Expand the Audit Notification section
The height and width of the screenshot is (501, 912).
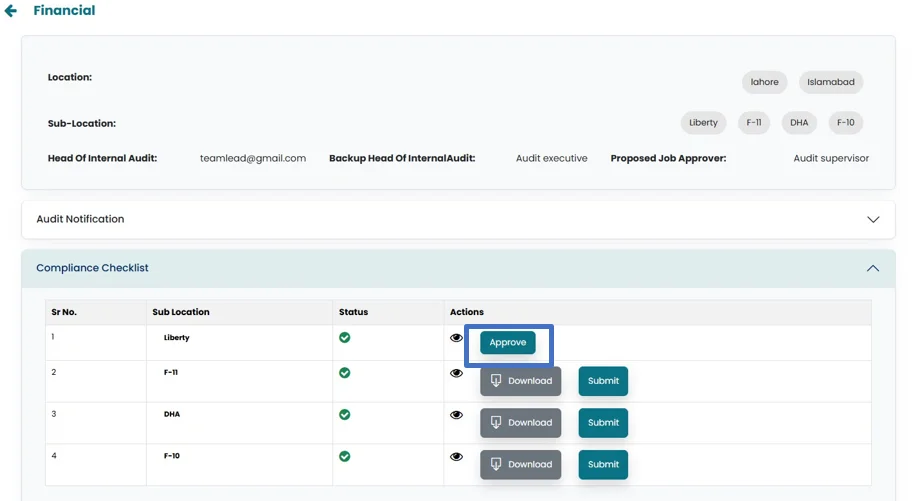tap(80, 219)
